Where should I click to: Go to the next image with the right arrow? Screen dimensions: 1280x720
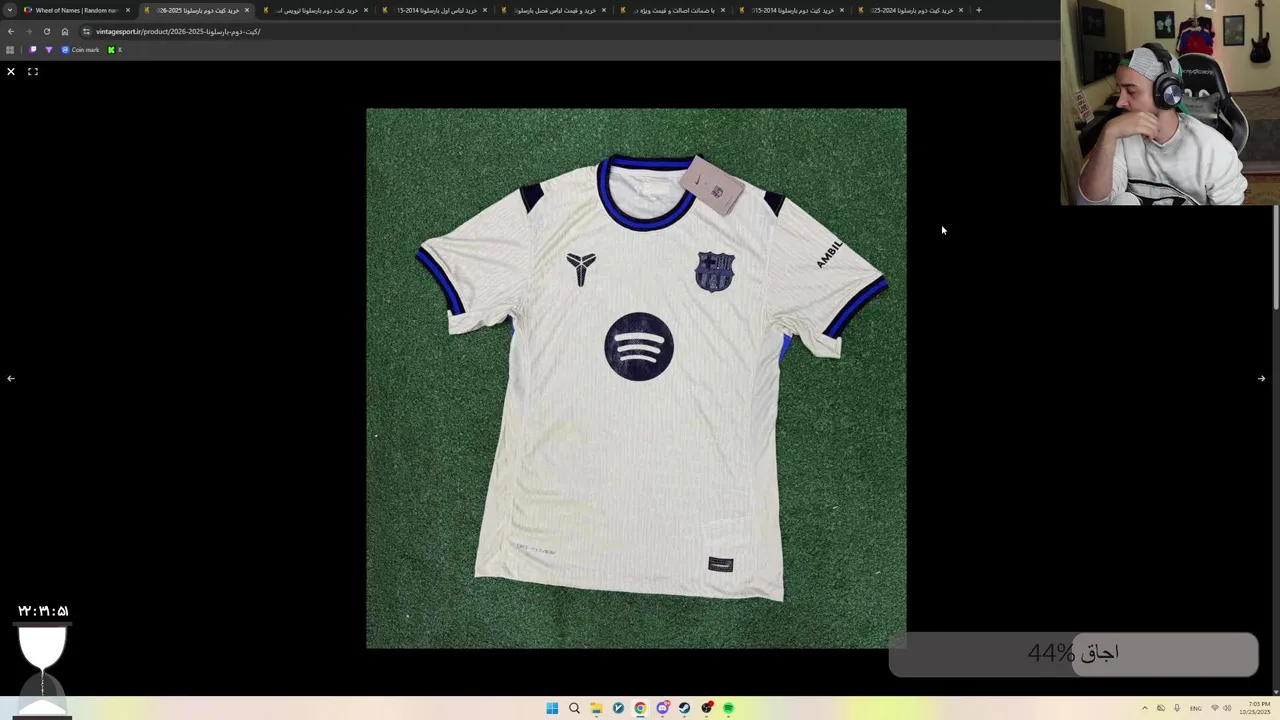[x=1261, y=379]
